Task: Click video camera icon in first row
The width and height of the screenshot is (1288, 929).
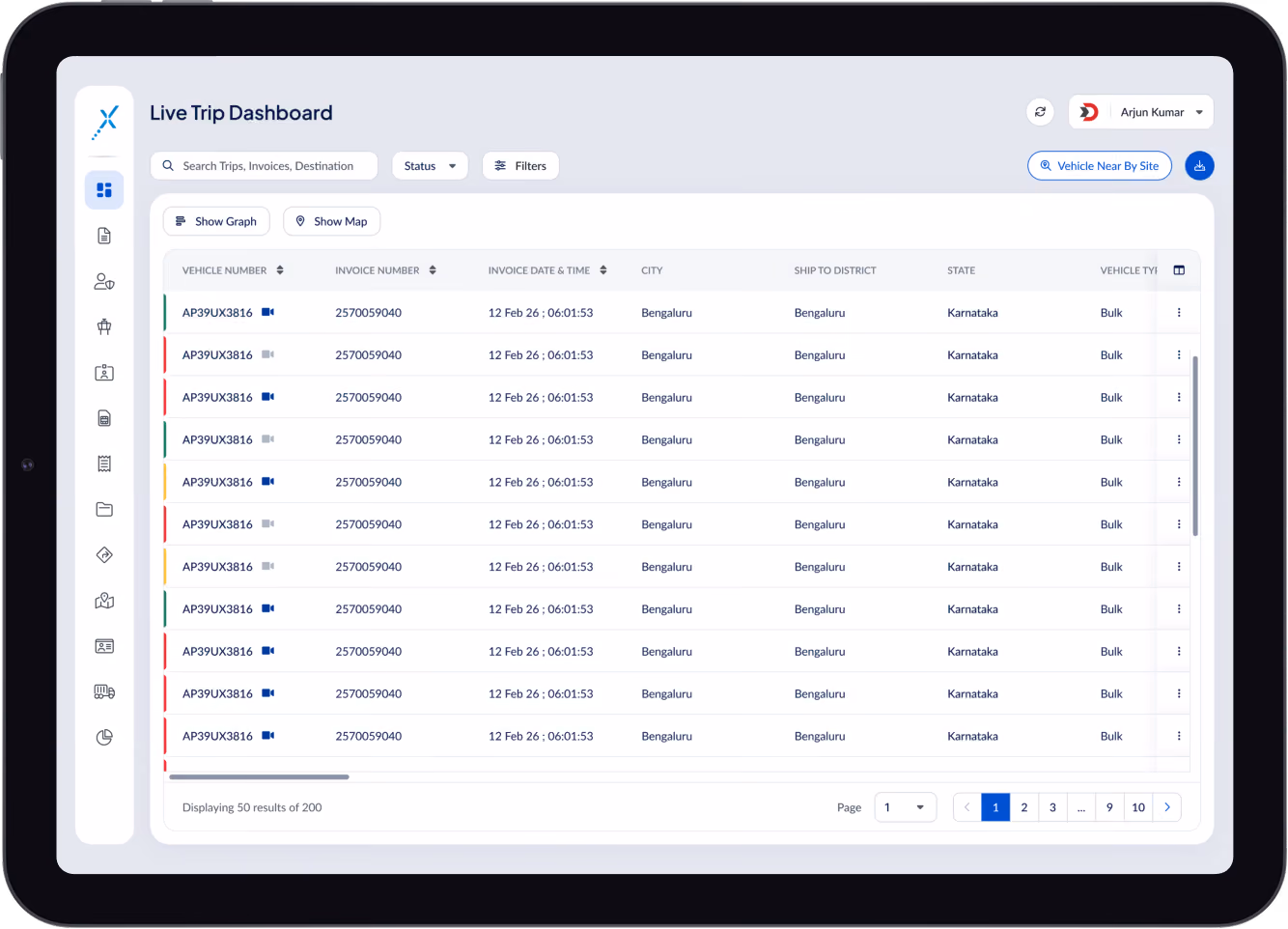Action: click(268, 312)
